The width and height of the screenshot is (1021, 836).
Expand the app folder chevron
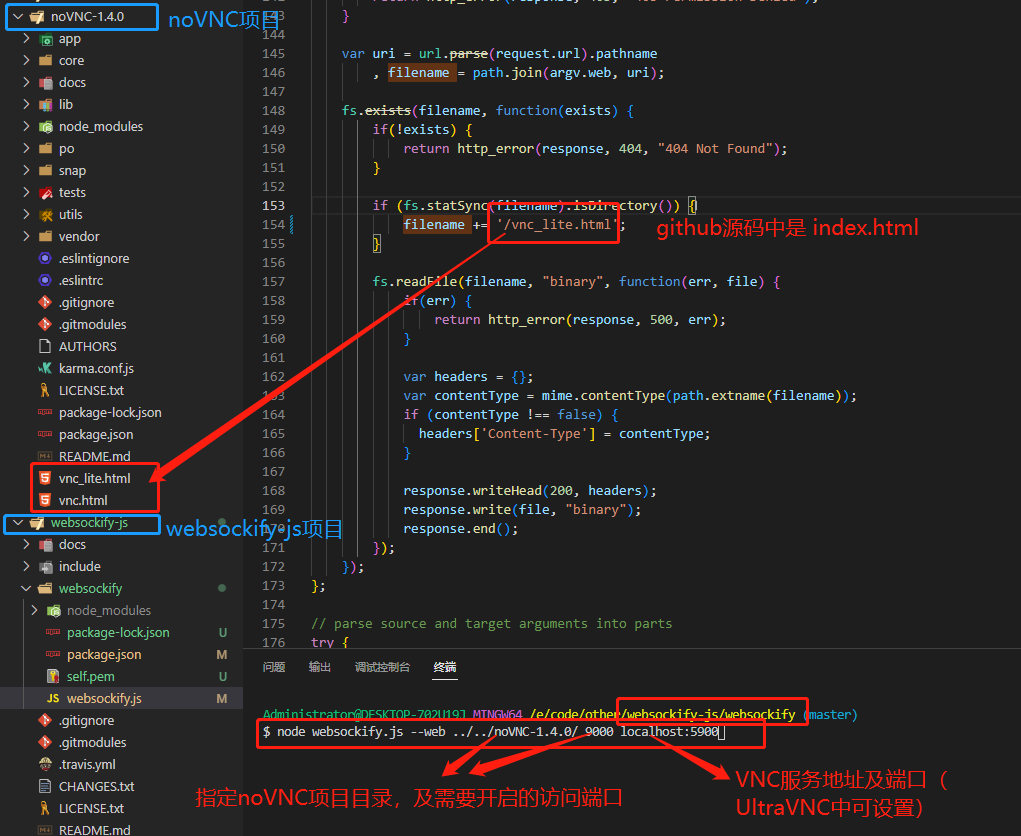click(26, 38)
